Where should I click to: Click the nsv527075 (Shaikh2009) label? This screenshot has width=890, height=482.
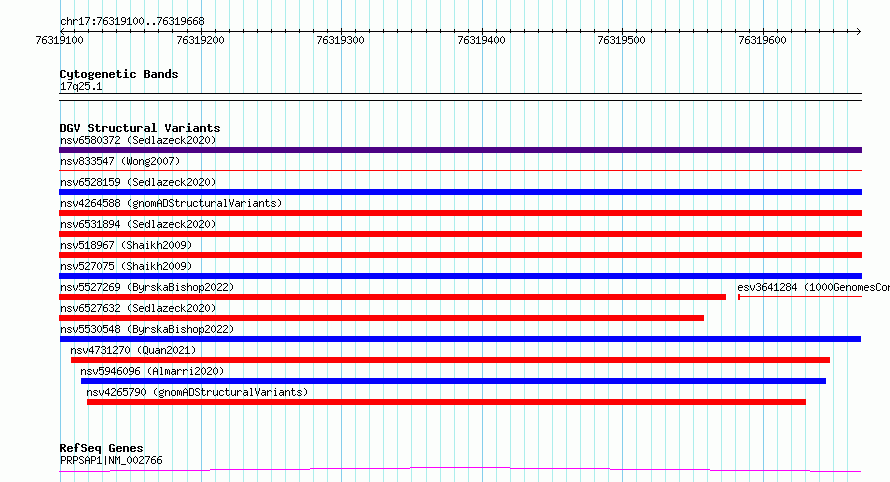click(126, 266)
